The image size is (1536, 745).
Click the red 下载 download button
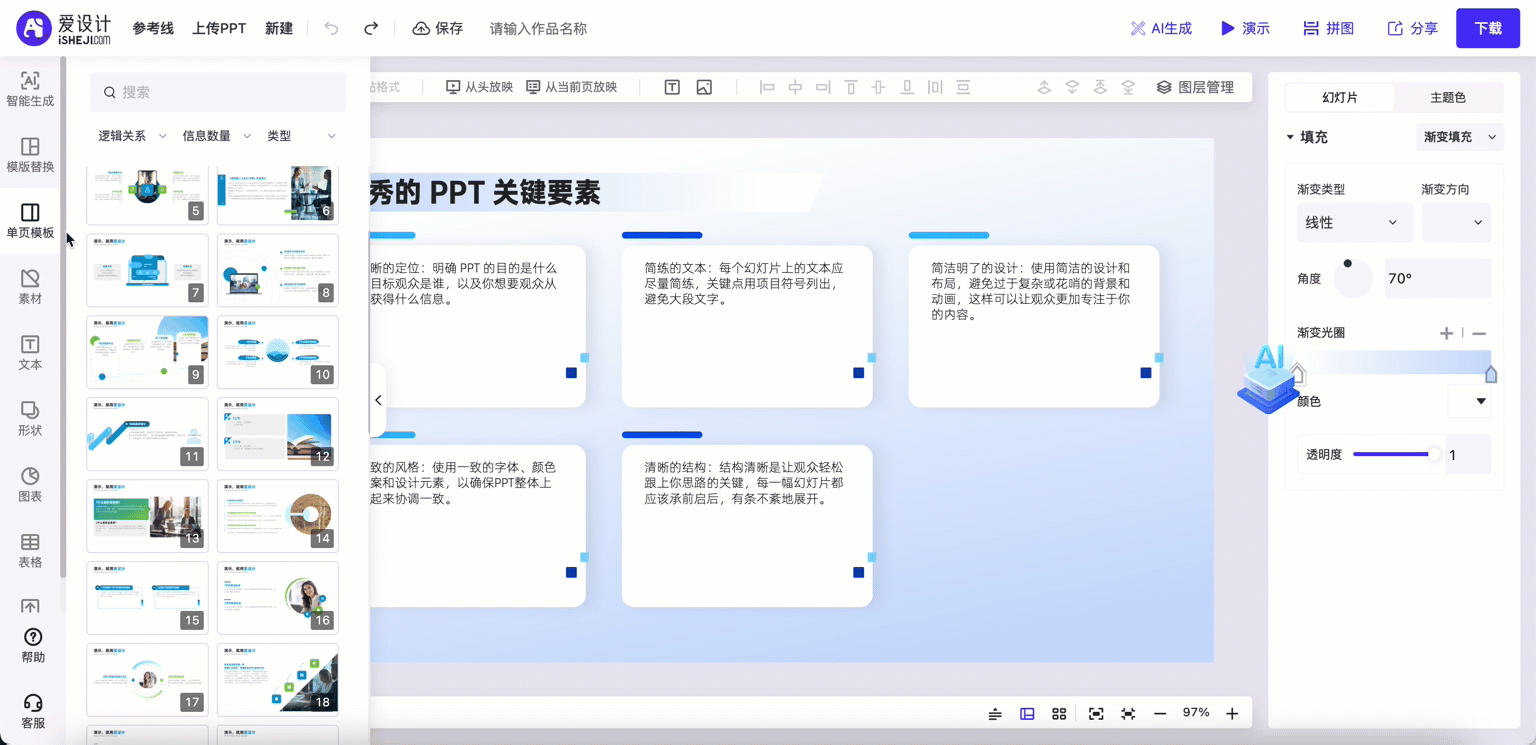(x=1488, y=28)
